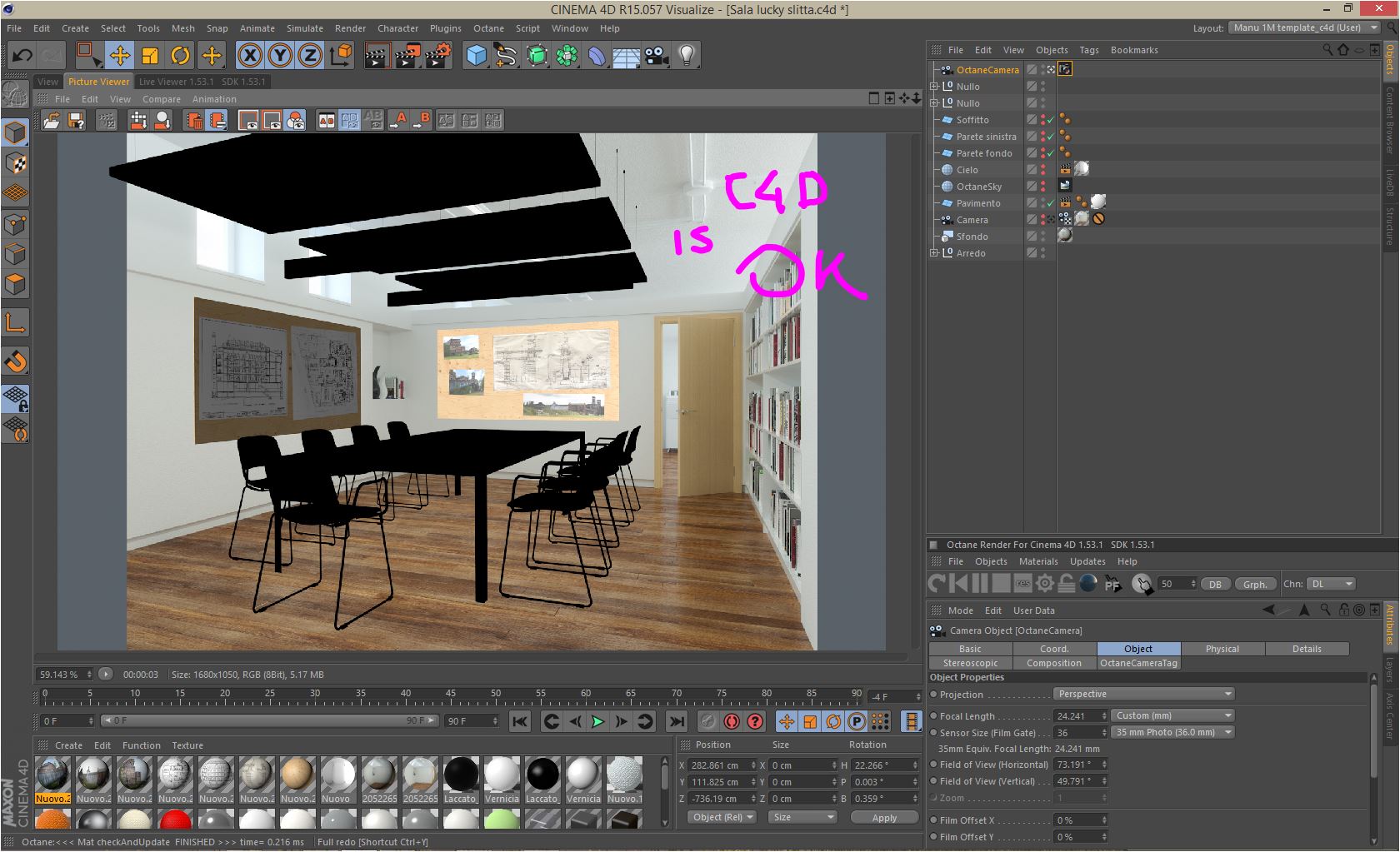Open the OctaneCameraTag tab
The width and height of the screenshot is (1400, 852).
tap(1138, 663)
